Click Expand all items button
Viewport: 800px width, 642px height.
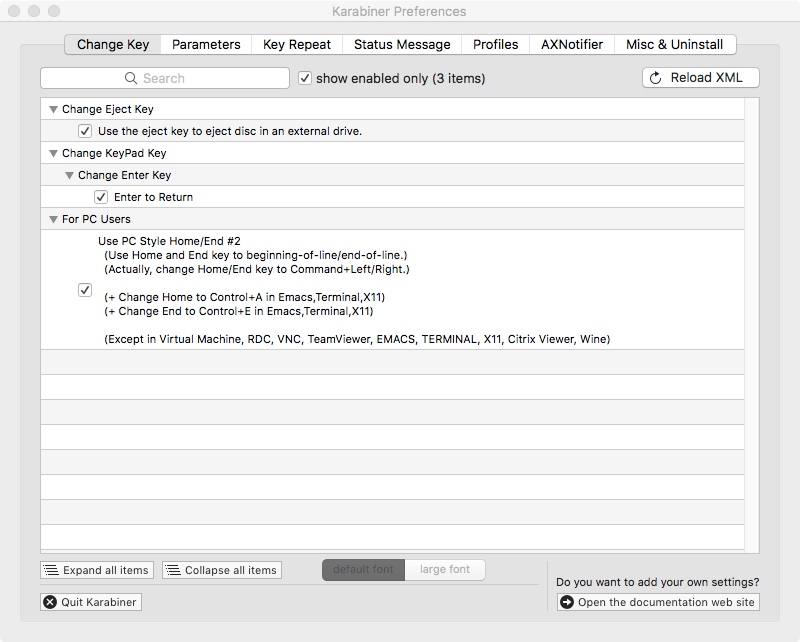pyautogui.click(x=97, y=570)
